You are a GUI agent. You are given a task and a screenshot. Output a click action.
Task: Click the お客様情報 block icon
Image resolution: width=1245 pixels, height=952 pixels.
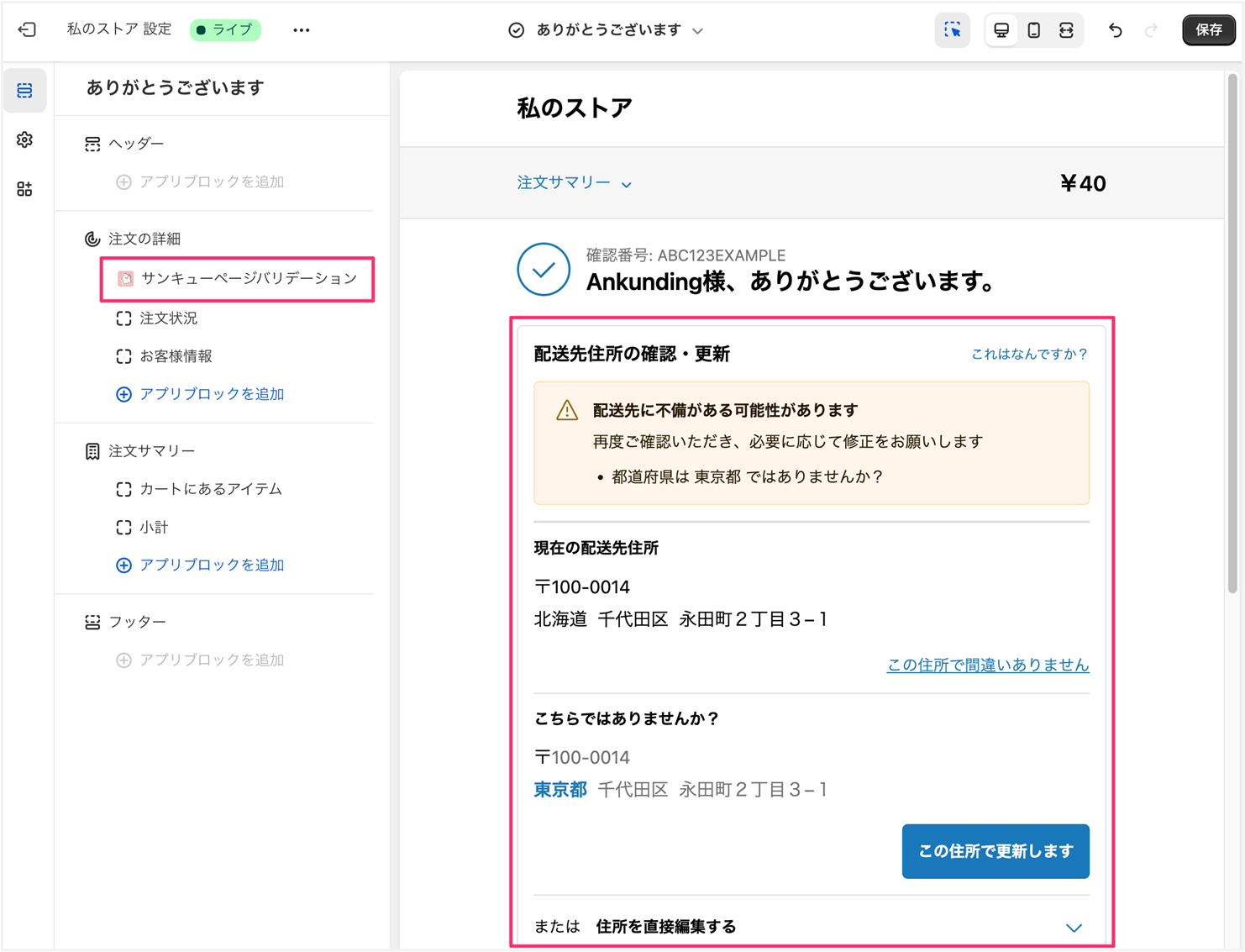pos(124,356)
